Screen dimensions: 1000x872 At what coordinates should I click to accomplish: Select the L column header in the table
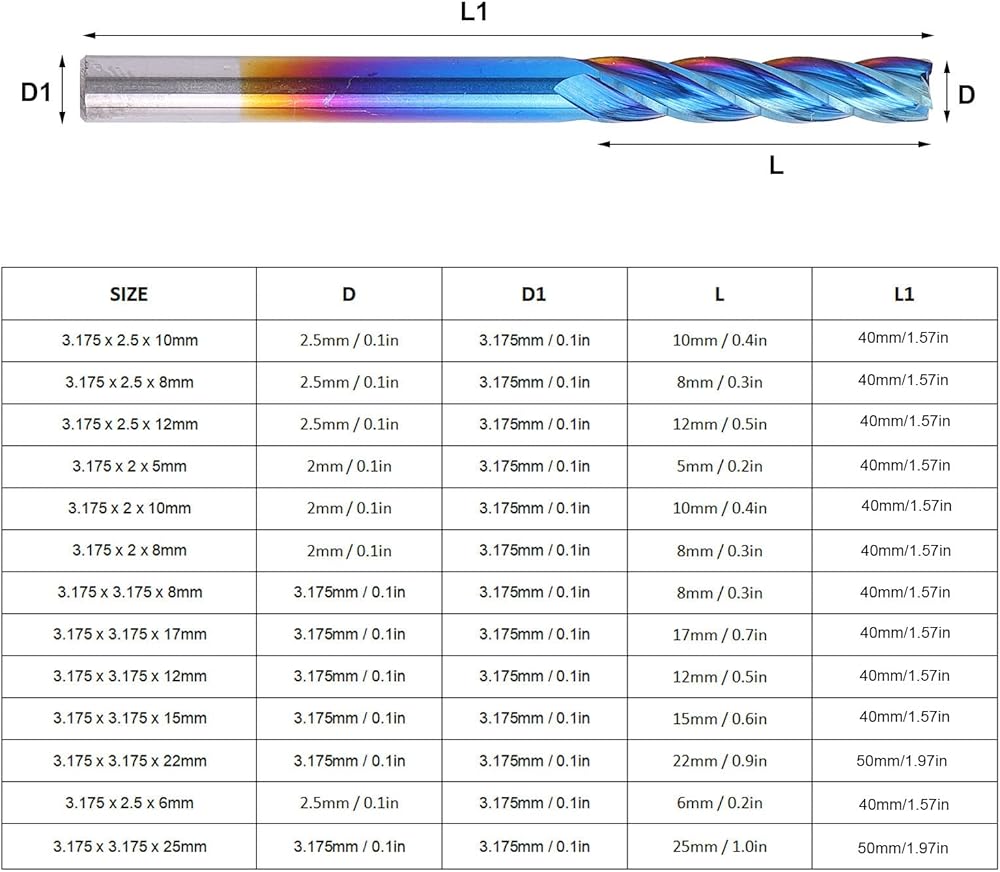coord(719,294)
